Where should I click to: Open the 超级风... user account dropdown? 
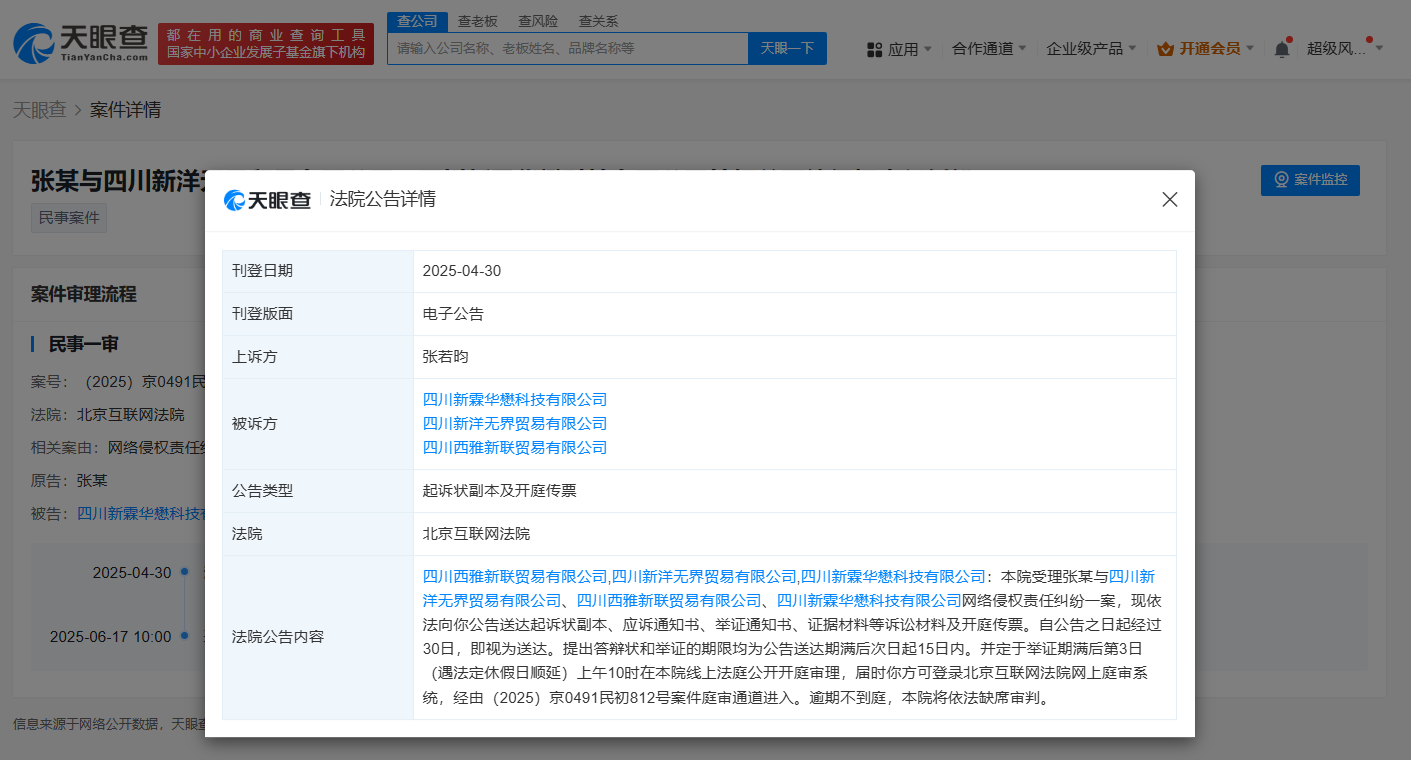[x=1344, y=48]
